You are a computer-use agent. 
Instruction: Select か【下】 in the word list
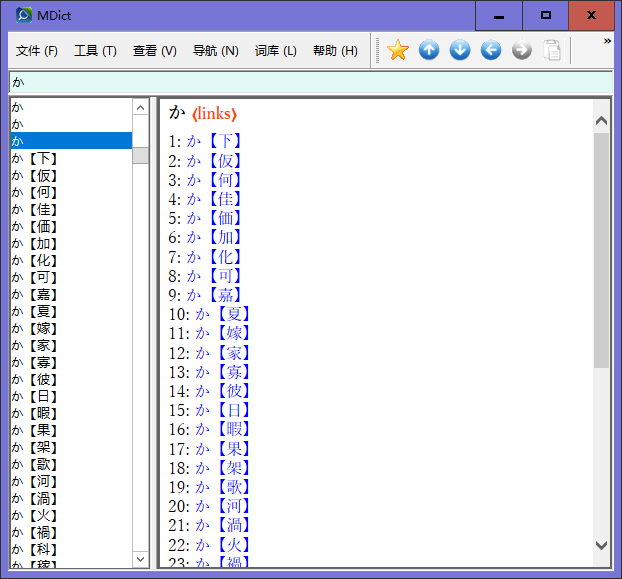[71, 158]
